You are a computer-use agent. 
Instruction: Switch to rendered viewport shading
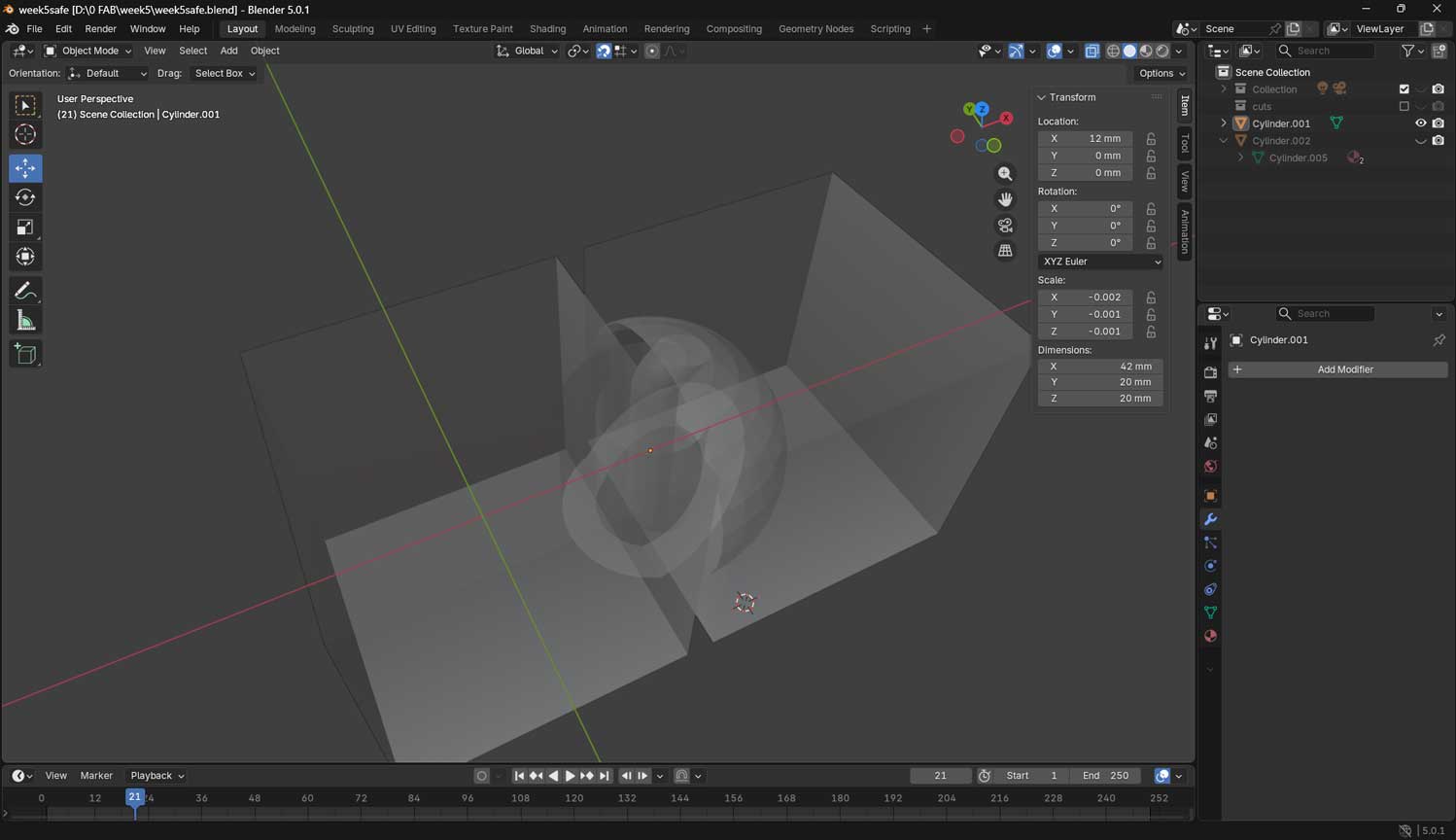pos(1162,51)
